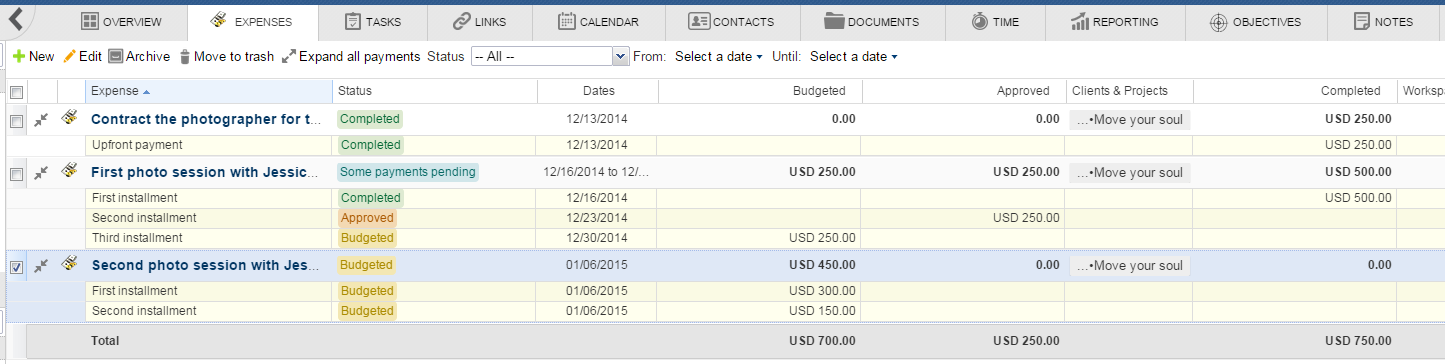Click the total USD 750.00 completed
This screenshot has width=1445, height=364.
point(1357,341)
